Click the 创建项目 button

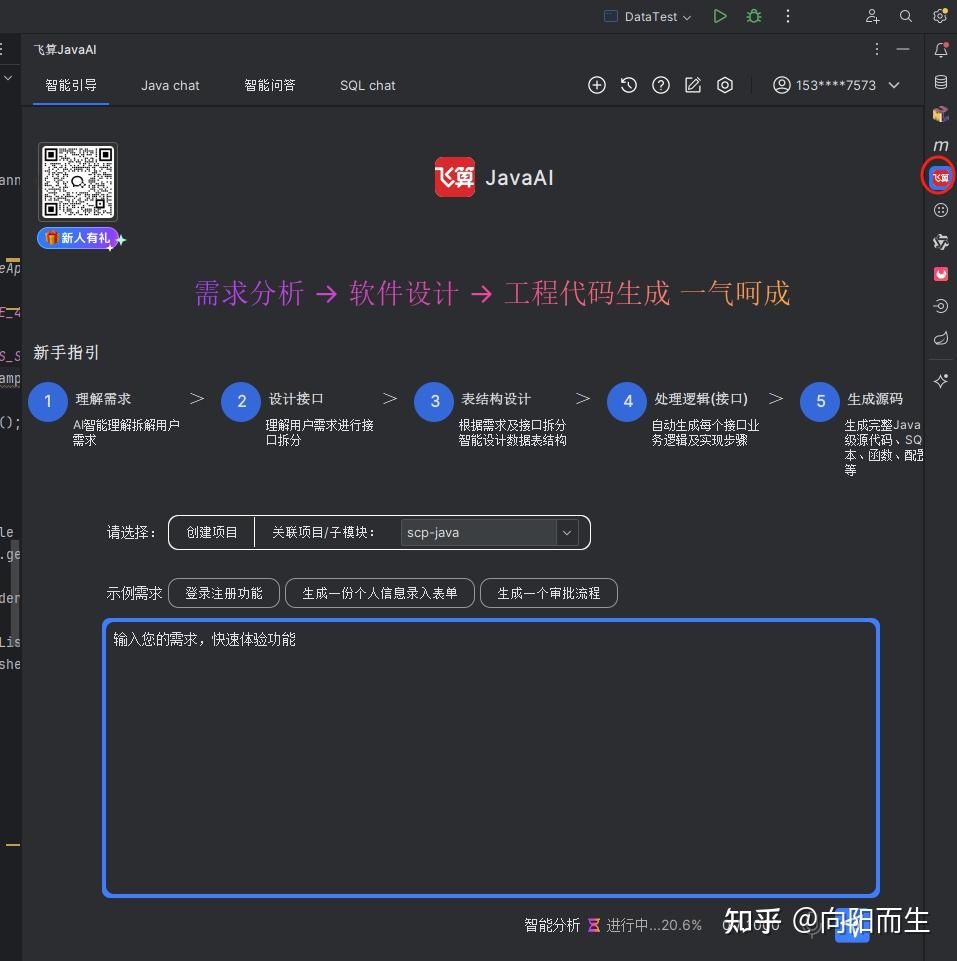pos(210,532)
